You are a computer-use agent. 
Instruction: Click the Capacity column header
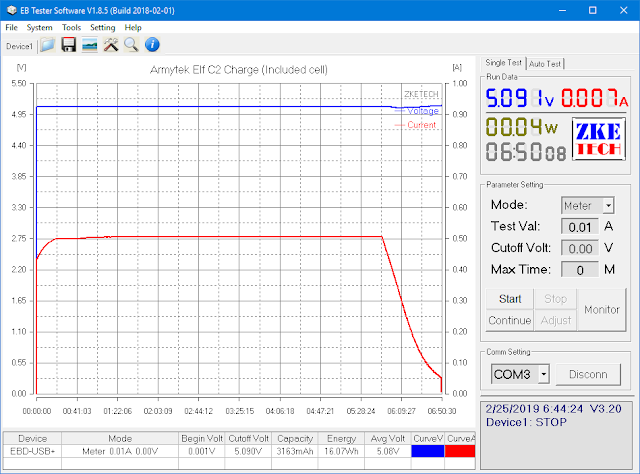pyautogui.click(x=295, y=438)
